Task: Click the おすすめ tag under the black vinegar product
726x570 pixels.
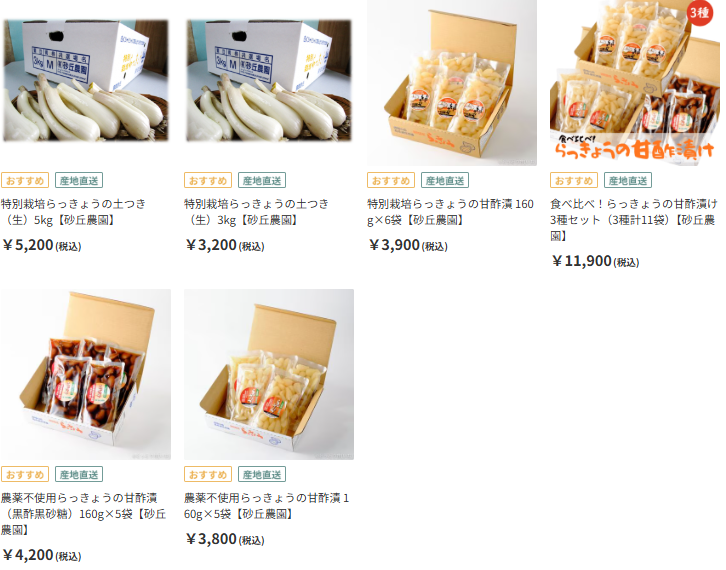Action: (25, 474)
